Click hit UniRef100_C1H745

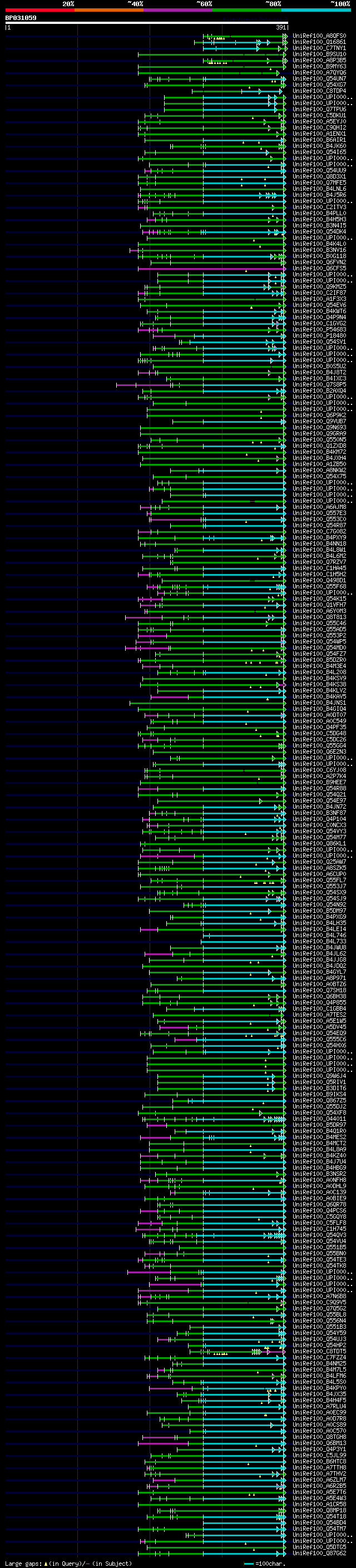tap(319, 1229)
